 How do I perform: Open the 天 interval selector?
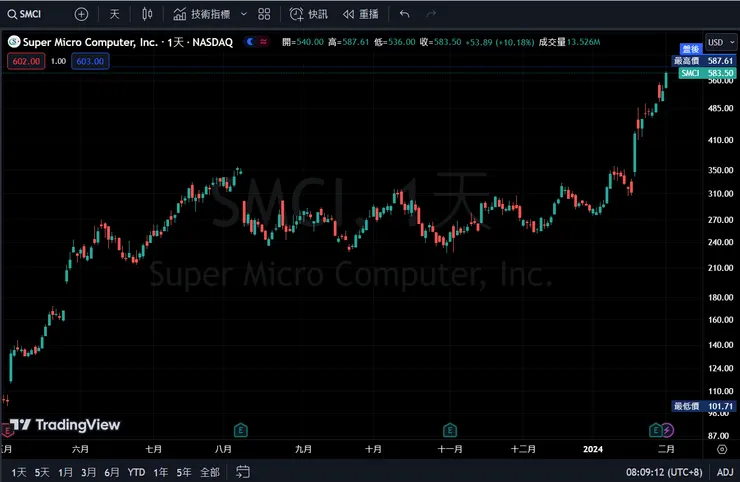(x=115, y=14)
